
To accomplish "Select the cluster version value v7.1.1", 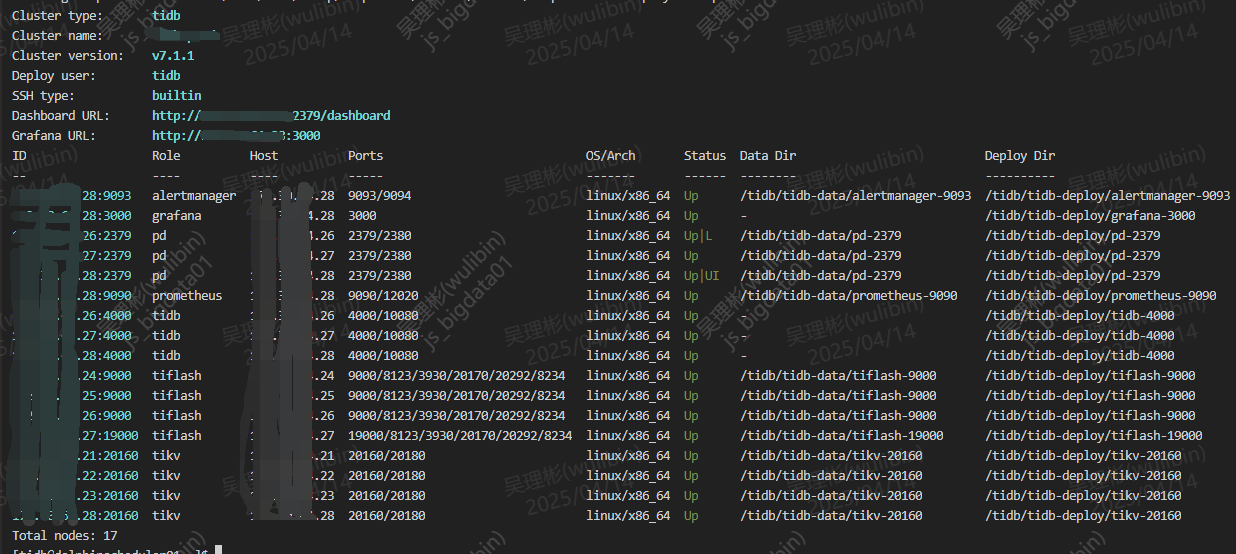I will pyautogui.click(x=173, y=56).
